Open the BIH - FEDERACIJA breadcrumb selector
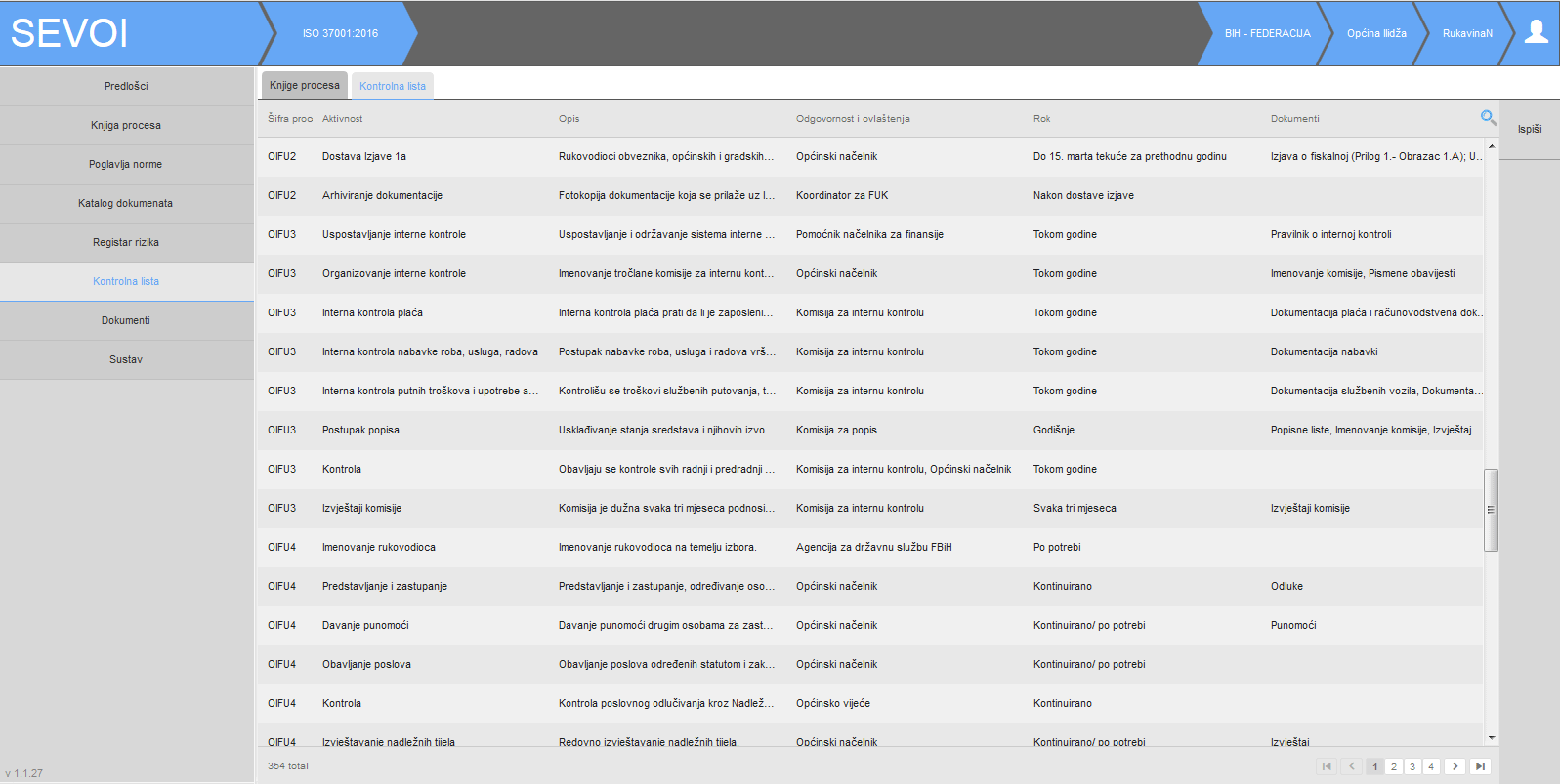 pos(1267,33)
